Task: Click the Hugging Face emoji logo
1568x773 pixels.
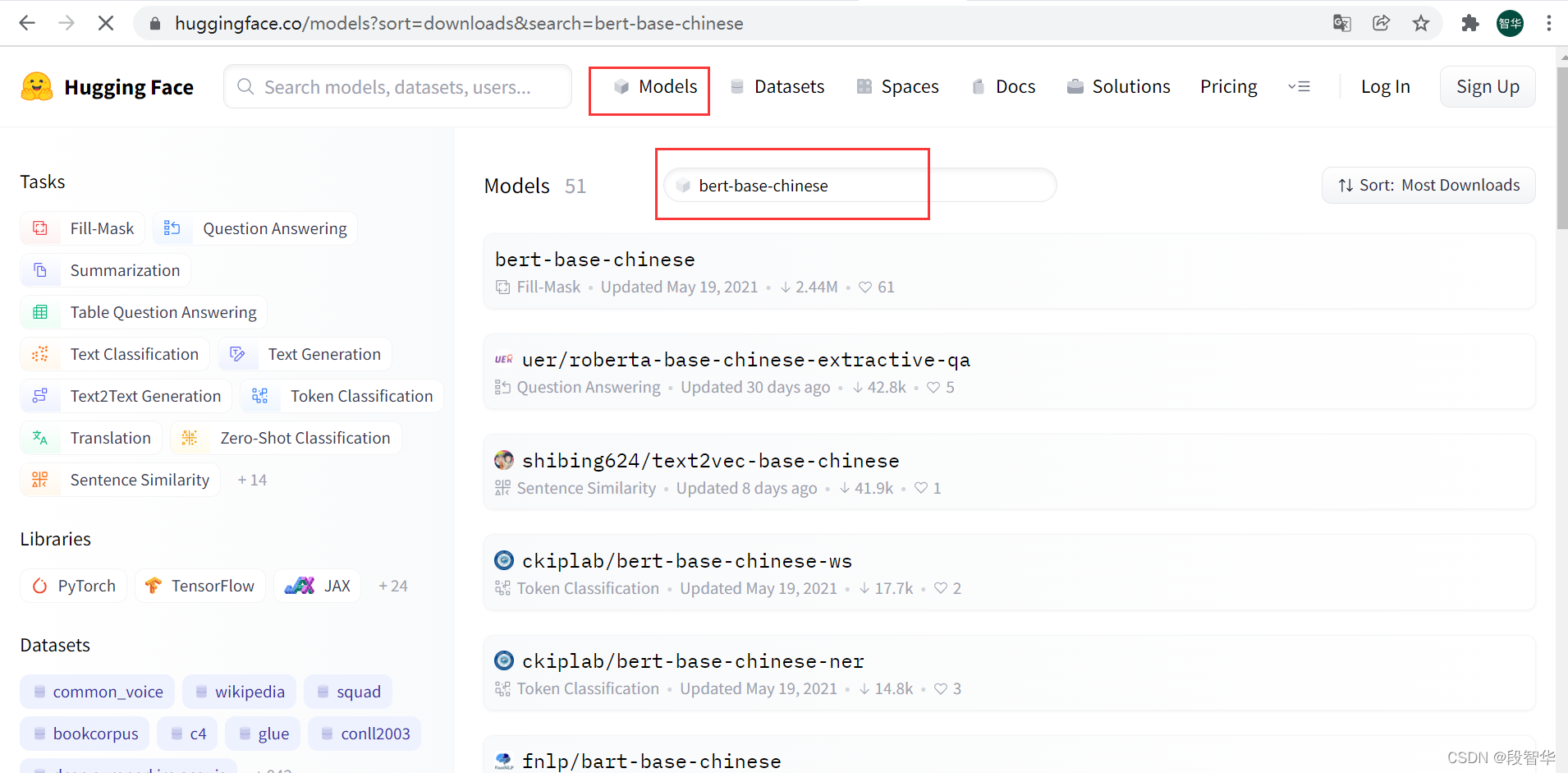Action: [x=37, y=86]
